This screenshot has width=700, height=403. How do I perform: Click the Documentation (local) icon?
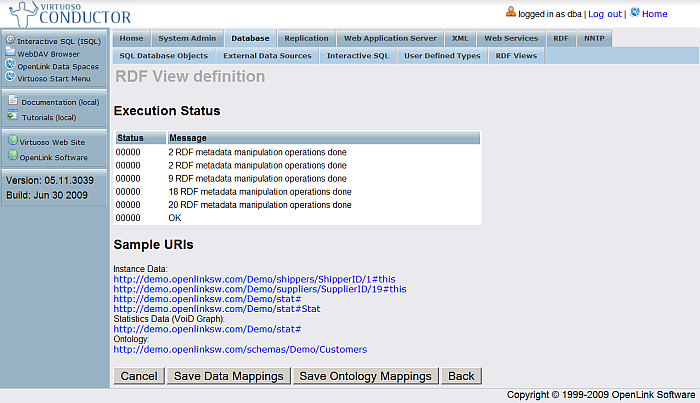click(12, 102)
